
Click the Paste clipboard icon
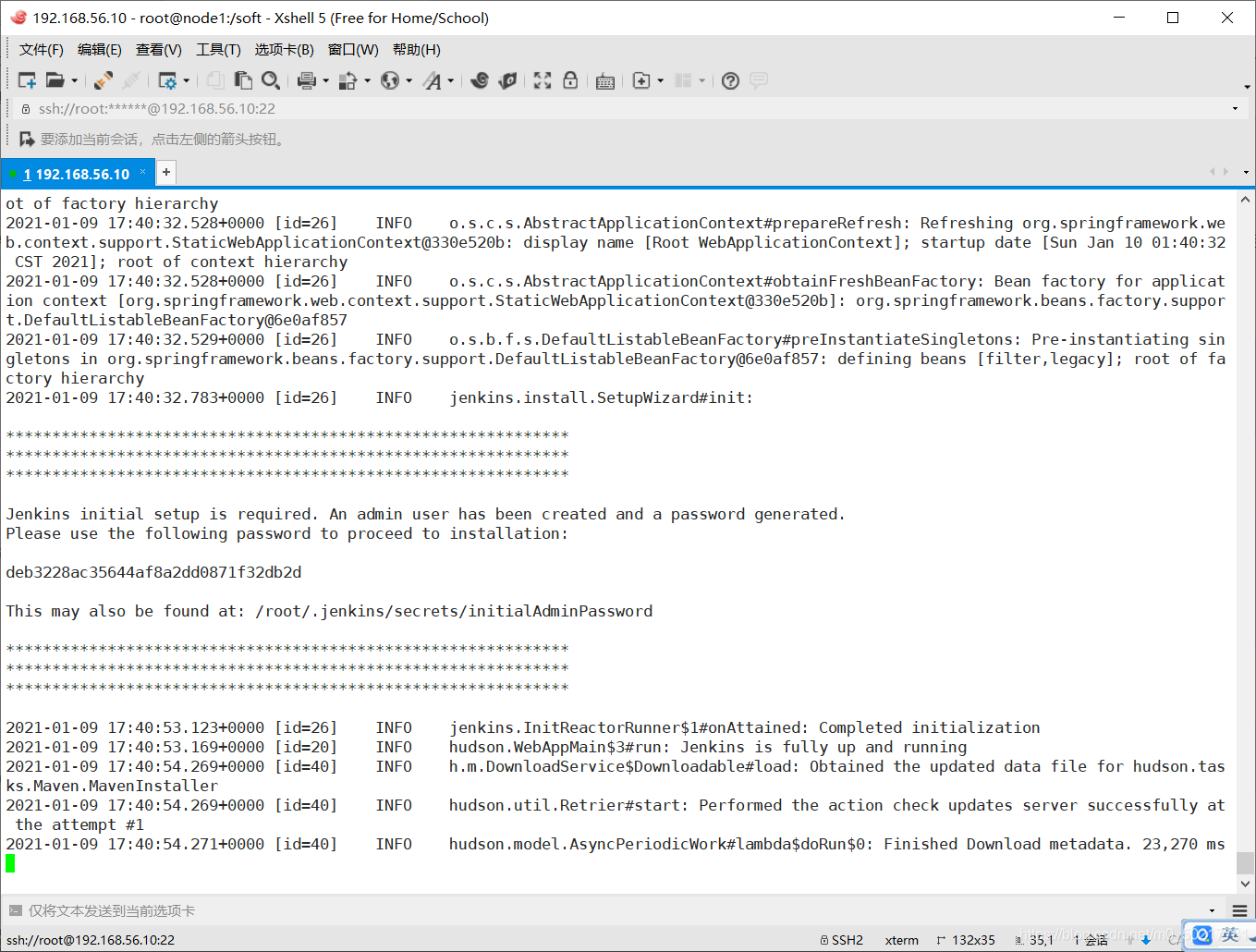click(243, 81)
